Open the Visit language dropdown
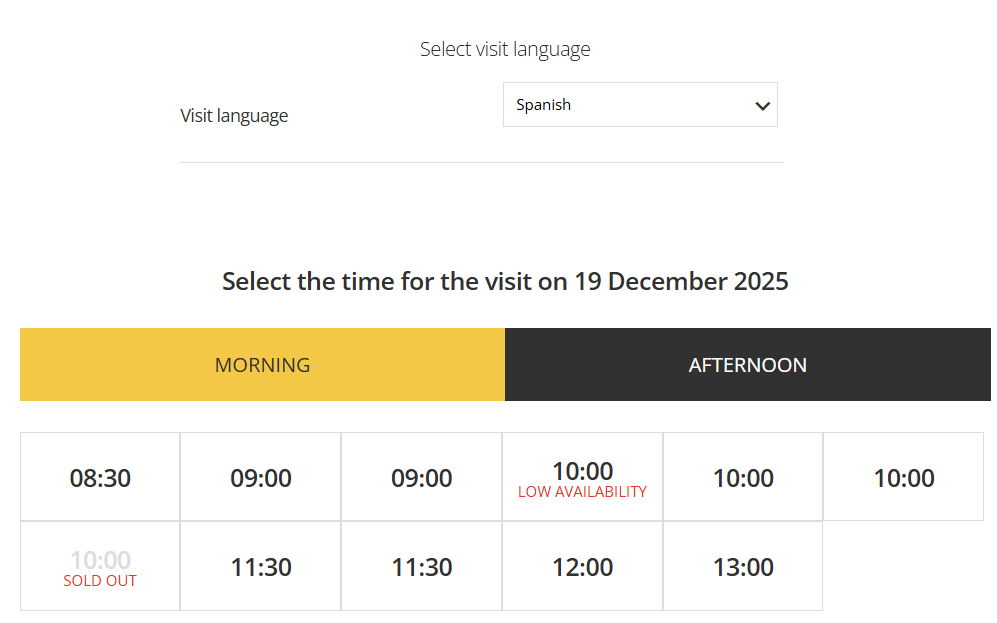 point(640,105)
